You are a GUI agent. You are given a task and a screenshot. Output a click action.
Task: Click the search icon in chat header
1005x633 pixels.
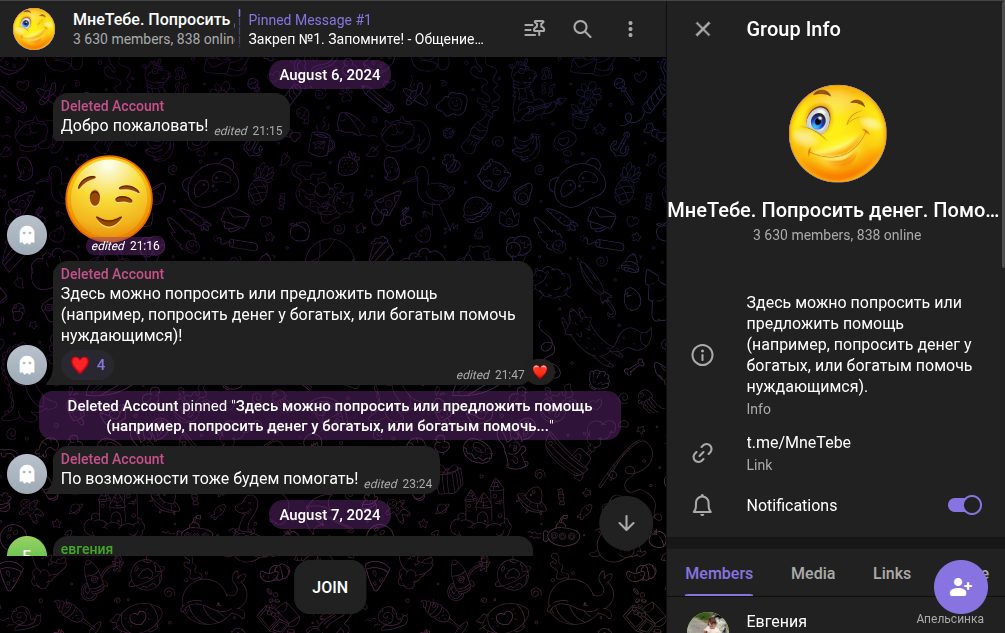pos(582,29)
